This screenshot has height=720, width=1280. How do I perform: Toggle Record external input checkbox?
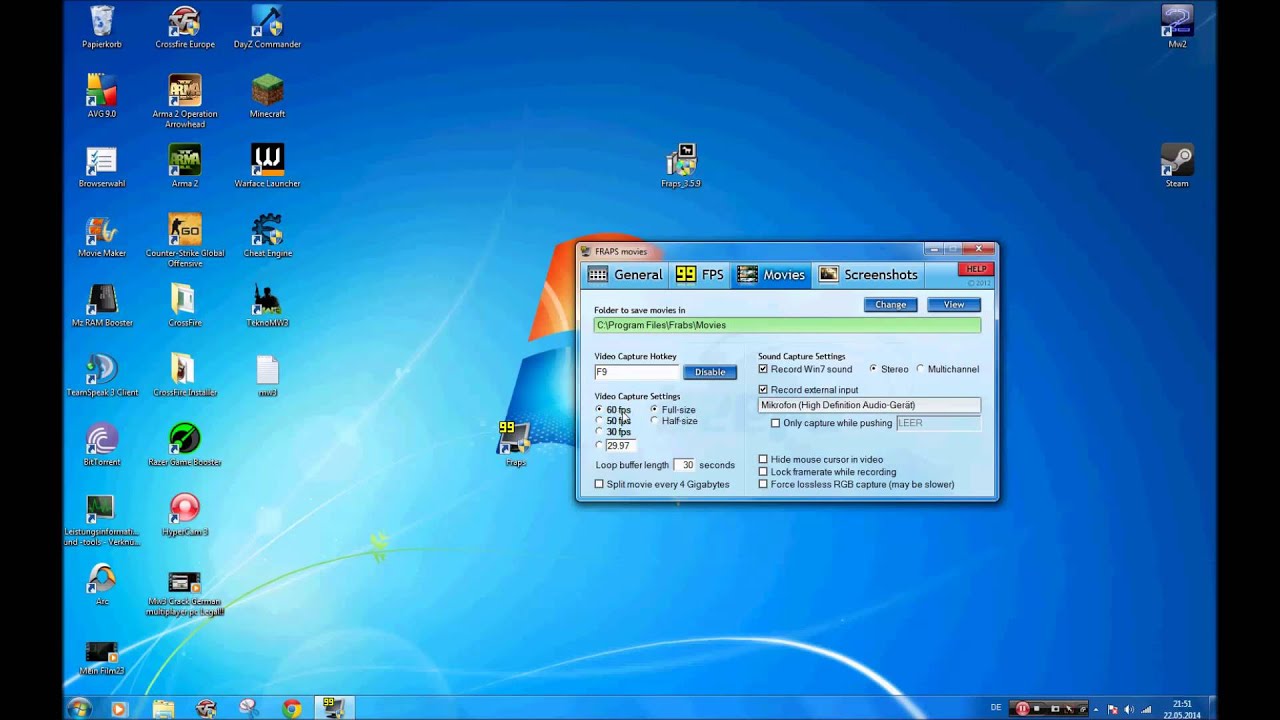(763, 390)
